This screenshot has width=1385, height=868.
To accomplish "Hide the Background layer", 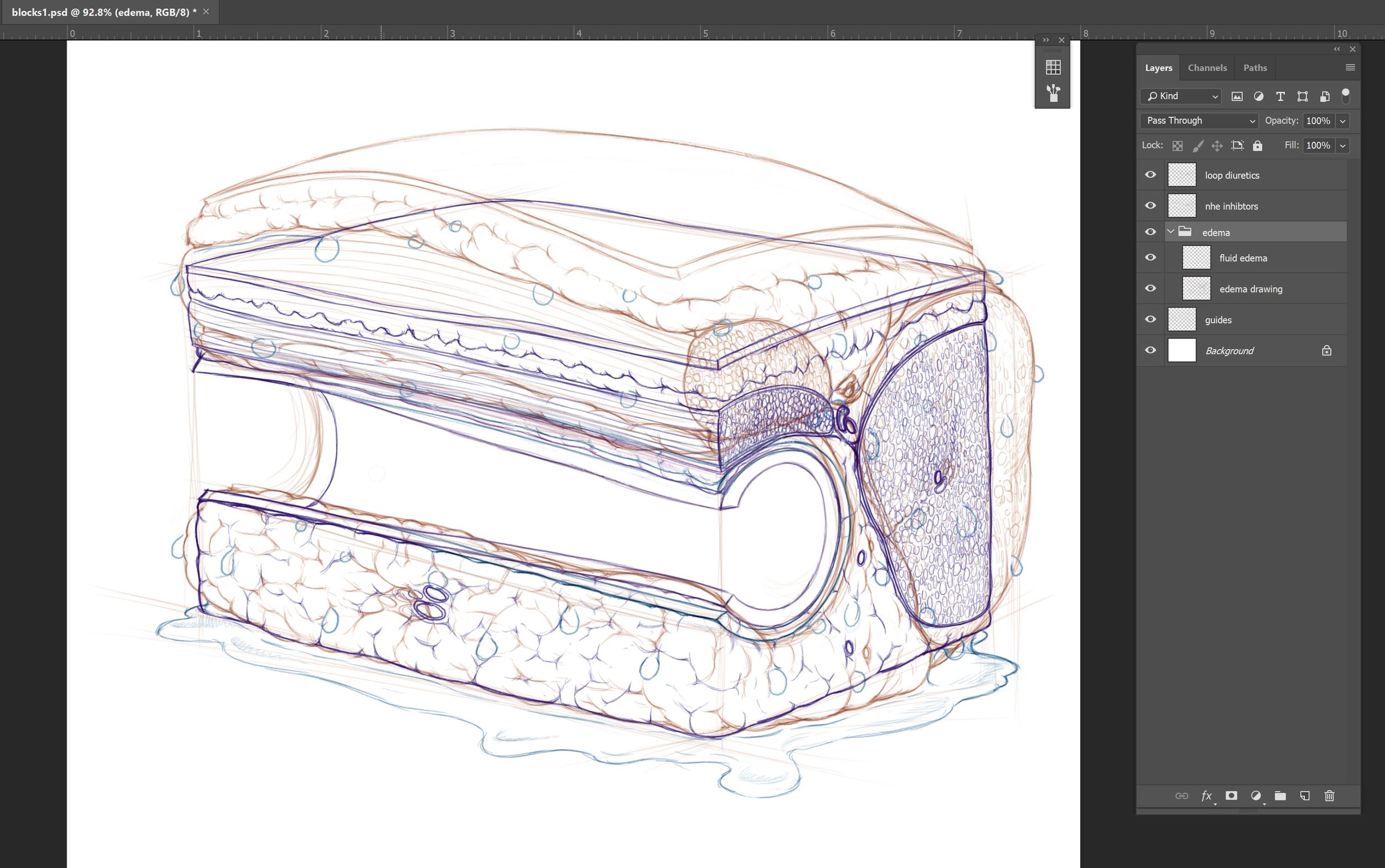I will 1151,350.
